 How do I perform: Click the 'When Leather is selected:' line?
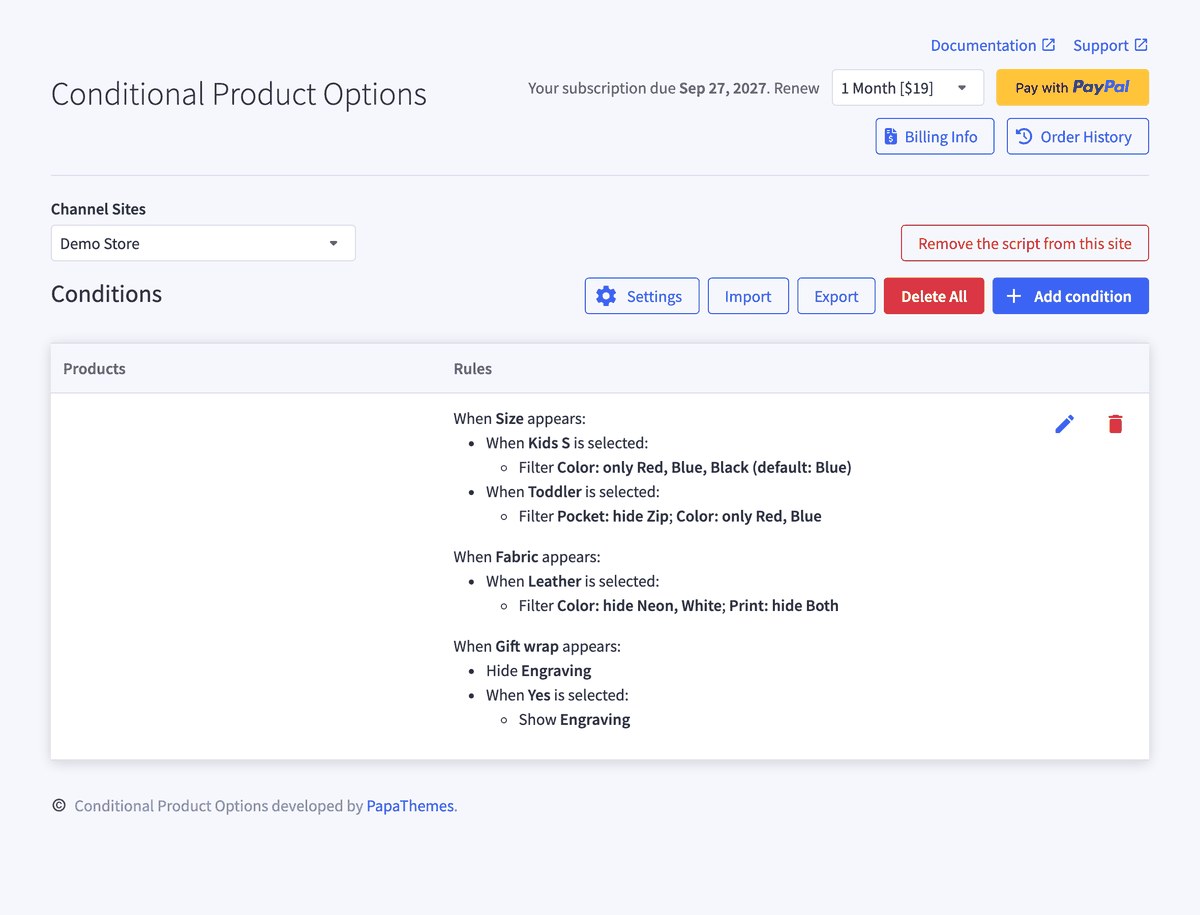pos(573,581)
